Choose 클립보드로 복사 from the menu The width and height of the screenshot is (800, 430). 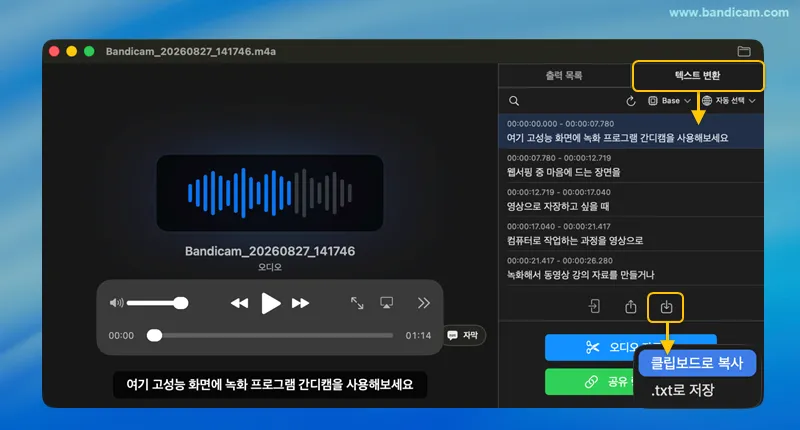pyautogui.click(x=697, y=363)
